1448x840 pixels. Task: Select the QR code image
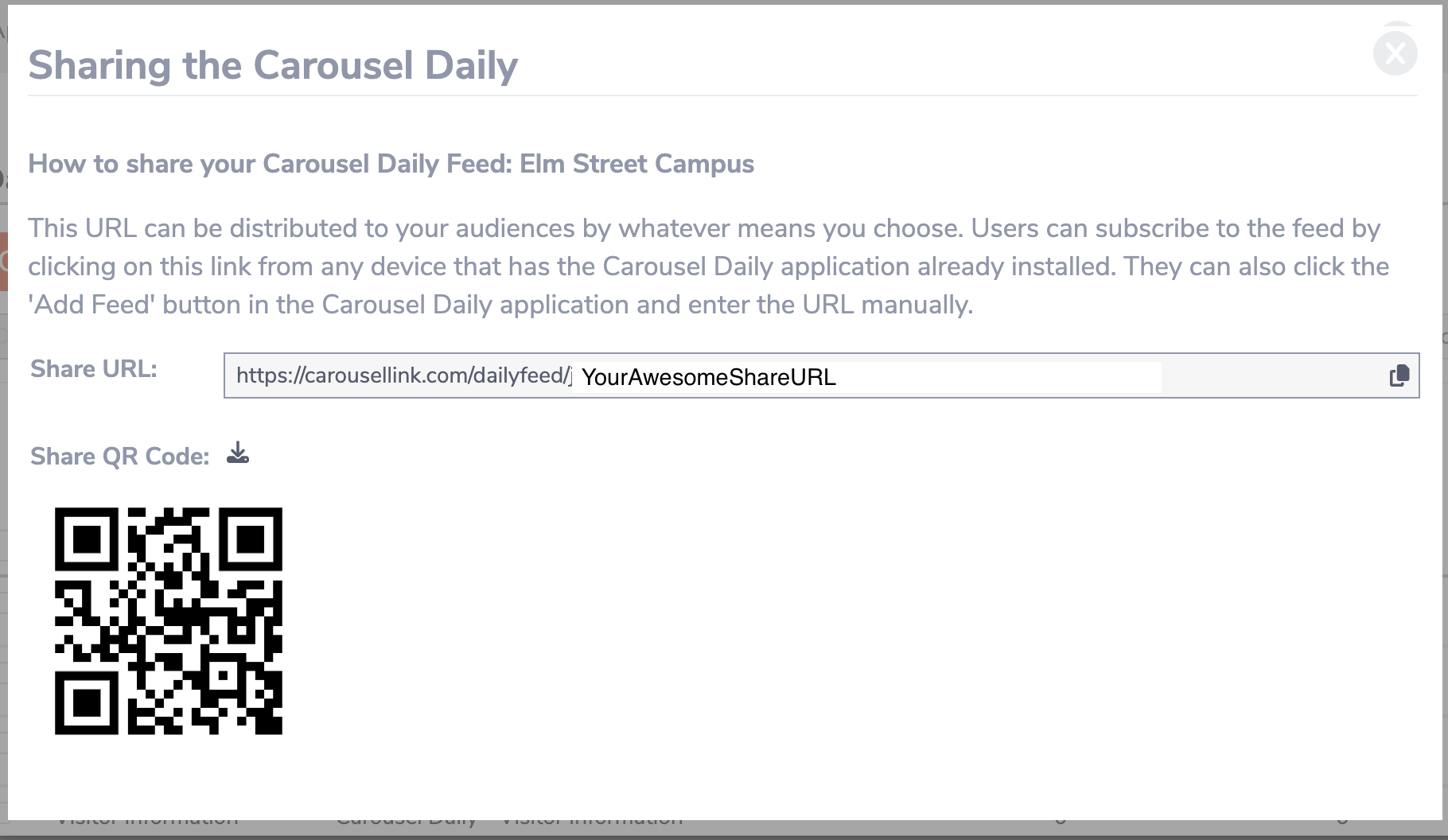[x=169, y=620]
